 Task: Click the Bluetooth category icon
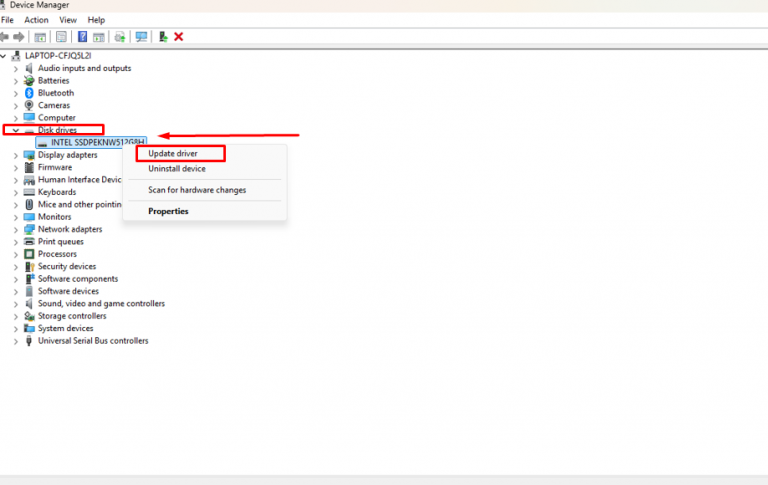[x=29, y=93]
